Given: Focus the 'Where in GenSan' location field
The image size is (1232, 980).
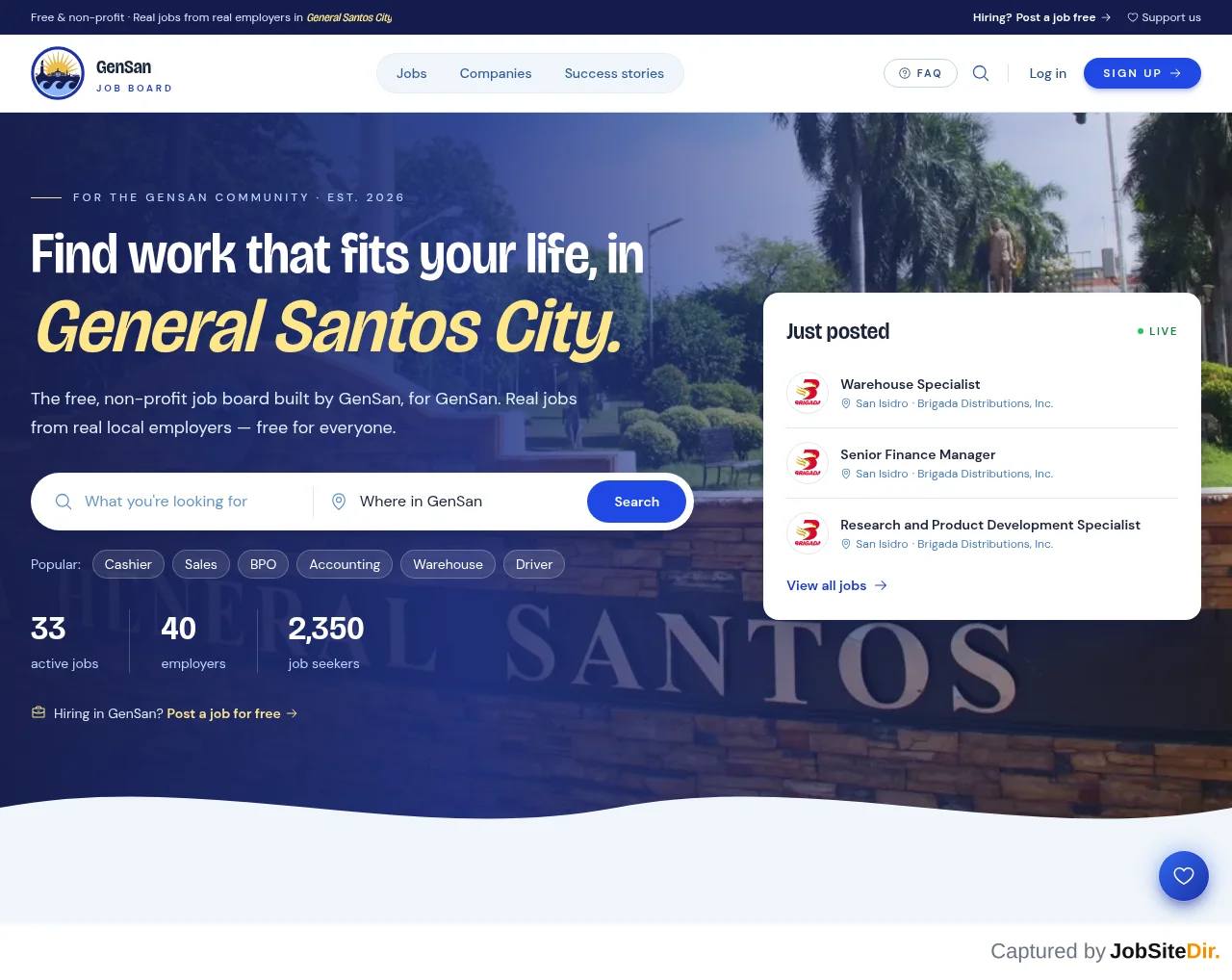Looking at the screenshot, I should (450, 502).
